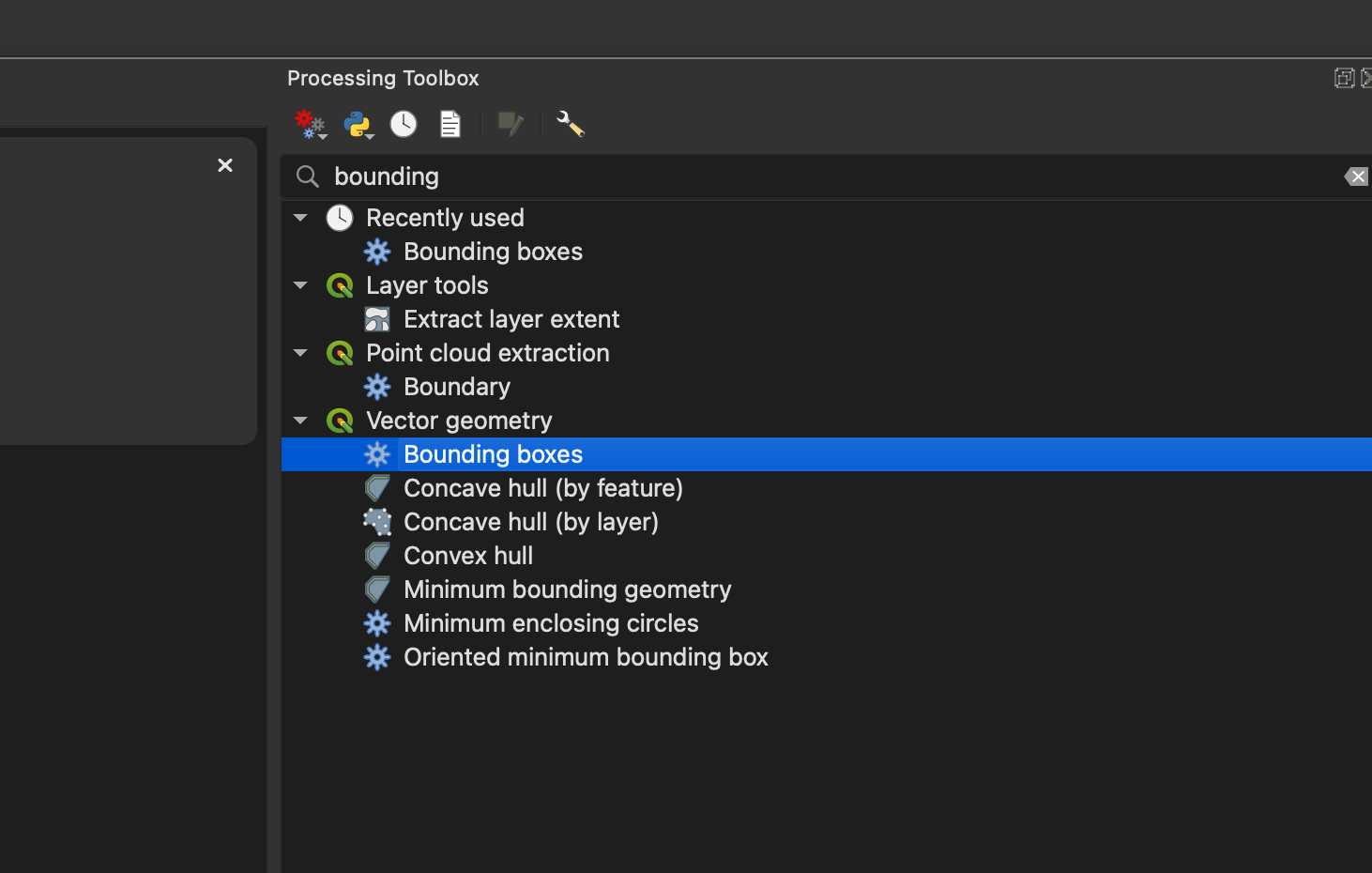1372x873 pixels.
Task: Clear the search field with X icon
Action: (1355, 176)
